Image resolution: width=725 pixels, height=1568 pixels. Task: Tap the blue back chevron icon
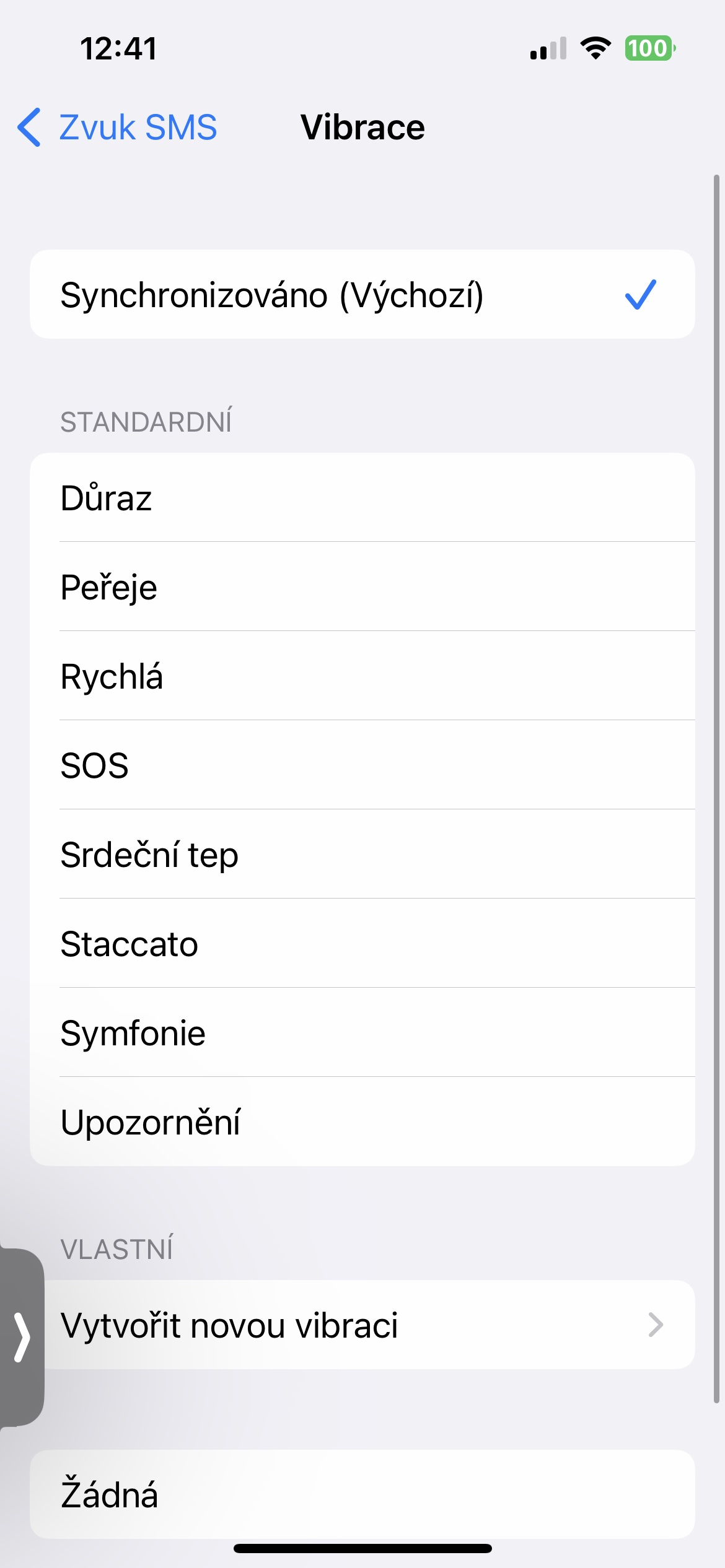pos(29,127)
